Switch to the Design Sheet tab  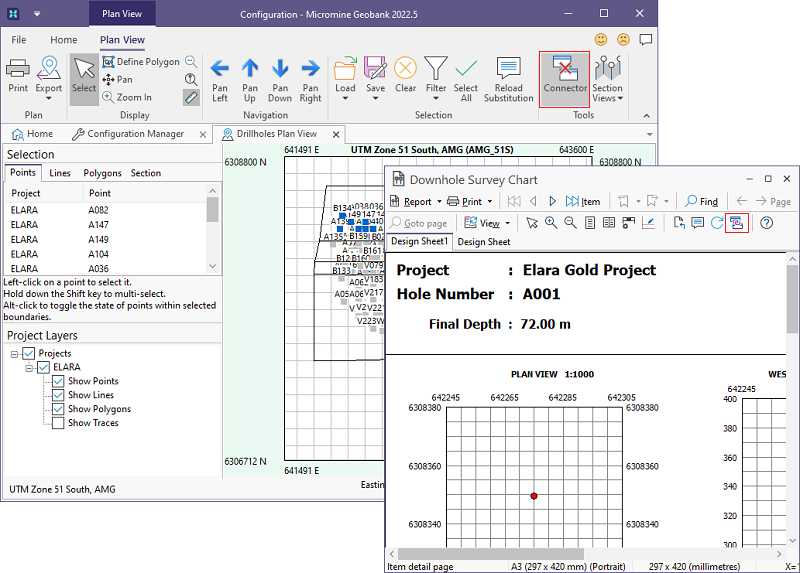(x=484, y=241)
